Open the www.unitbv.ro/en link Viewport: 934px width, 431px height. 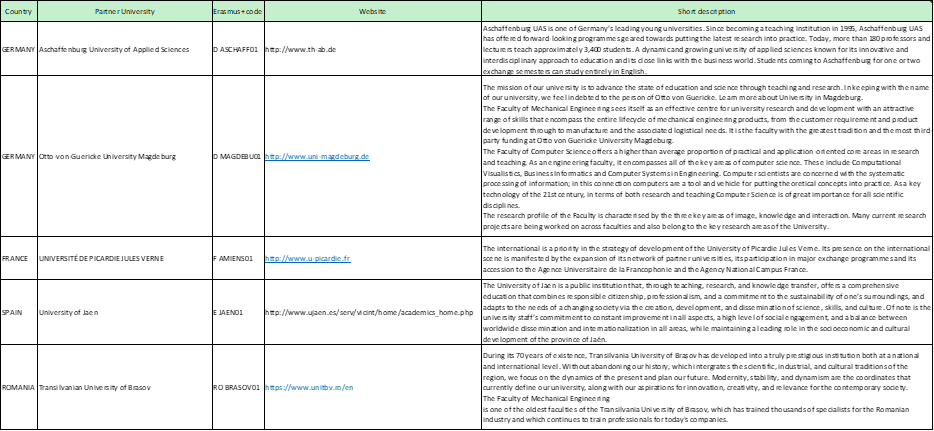310,386
